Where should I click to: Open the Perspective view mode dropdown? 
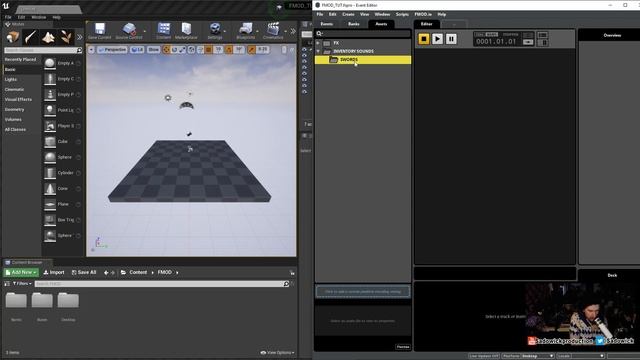click(x=112, y=50)
